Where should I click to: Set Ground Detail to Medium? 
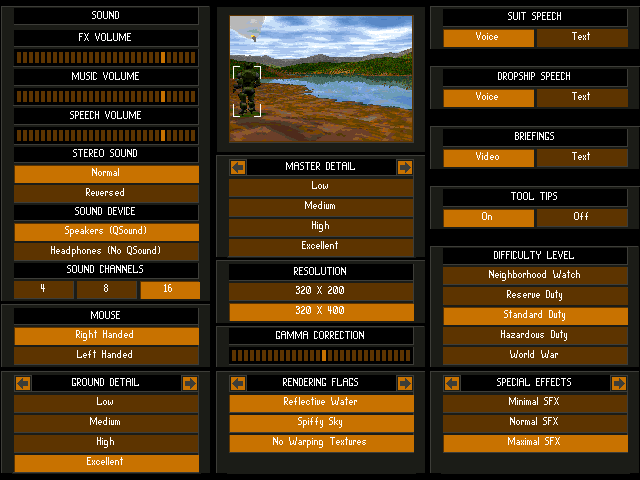[107, 423]
